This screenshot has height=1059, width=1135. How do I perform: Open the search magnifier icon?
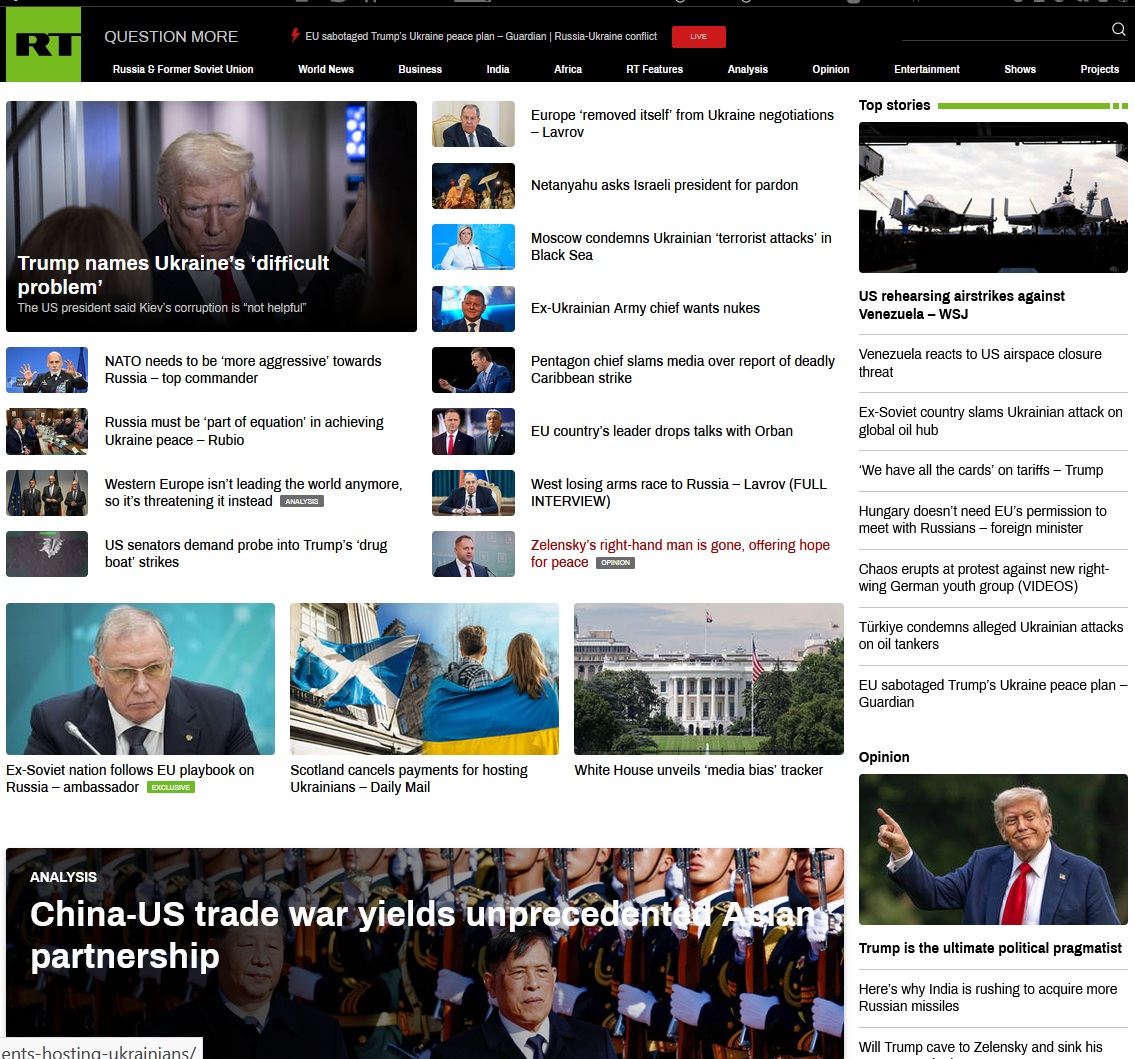click(x=1118, y=29)
